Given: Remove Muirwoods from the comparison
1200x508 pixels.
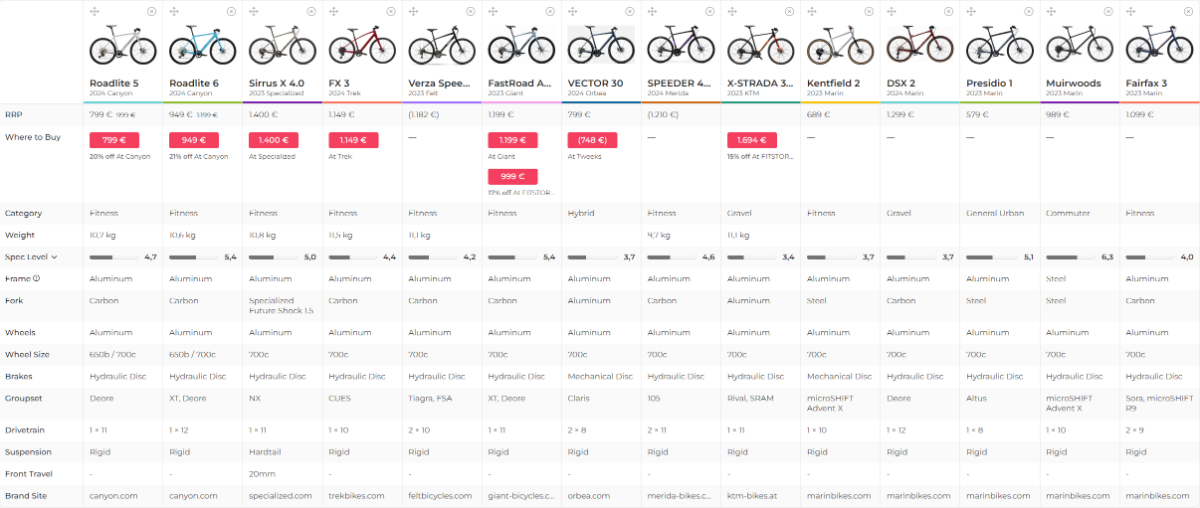Looking at the screenshot, I should 1108,11.
